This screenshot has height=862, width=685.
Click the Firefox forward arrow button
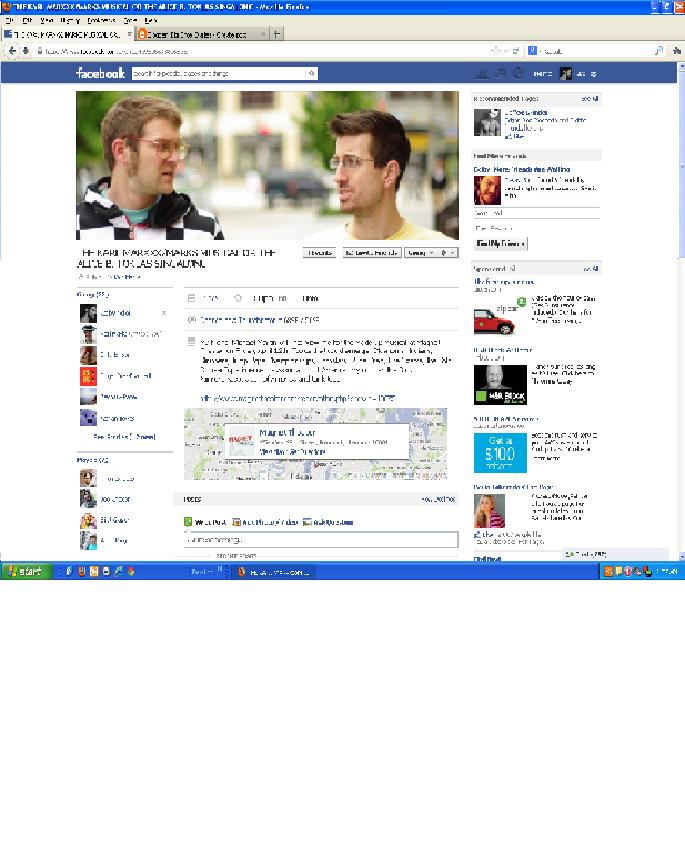tap(25, 51)
